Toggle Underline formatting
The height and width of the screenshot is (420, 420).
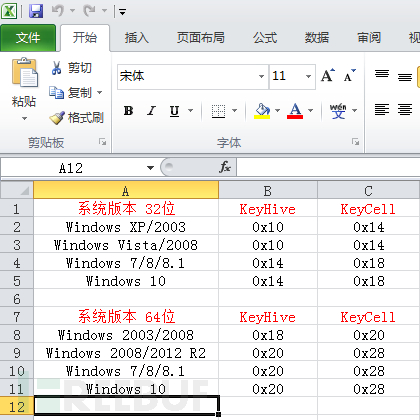[174, 111]
